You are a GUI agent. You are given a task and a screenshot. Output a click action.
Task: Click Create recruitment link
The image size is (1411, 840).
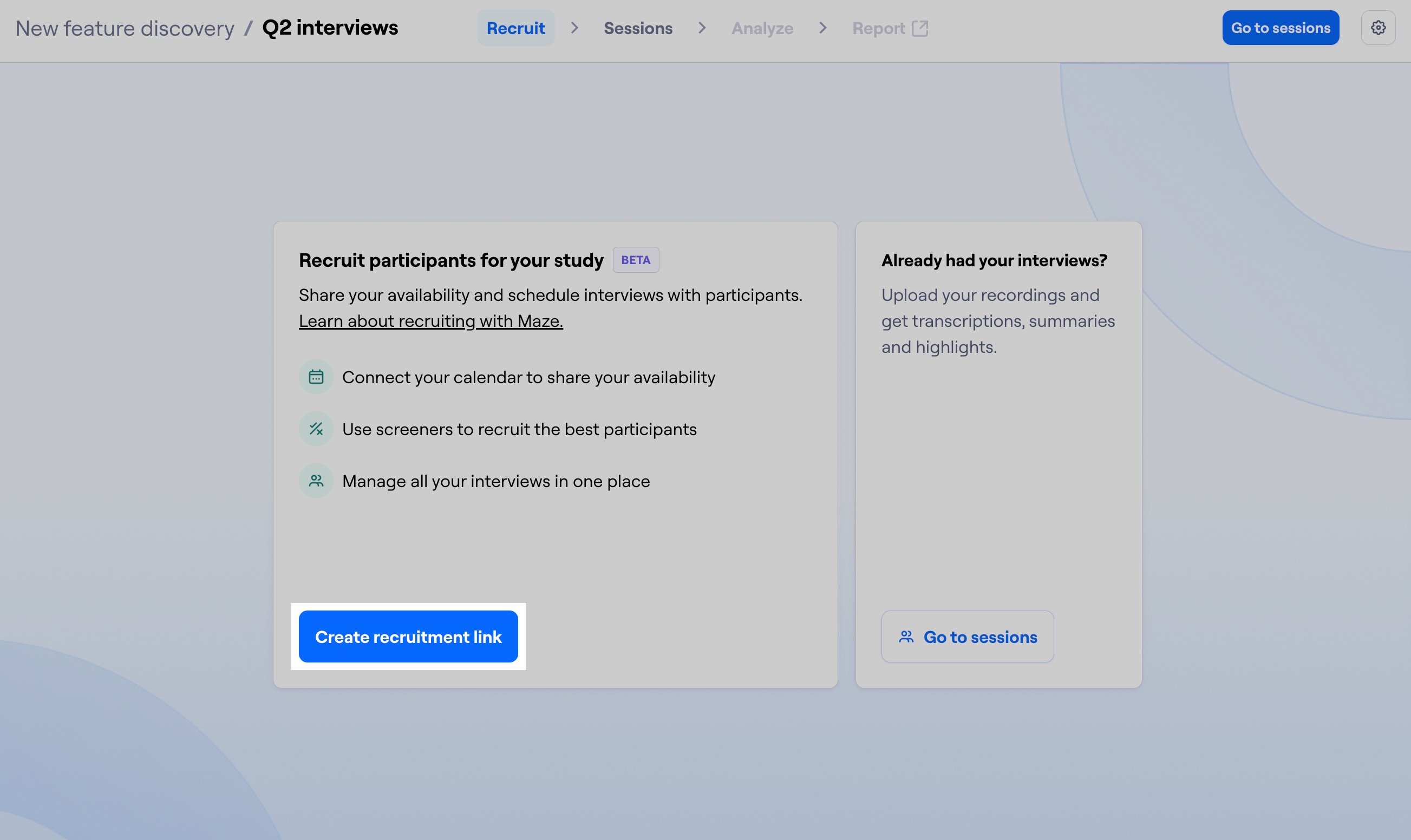tap(408, 636)
